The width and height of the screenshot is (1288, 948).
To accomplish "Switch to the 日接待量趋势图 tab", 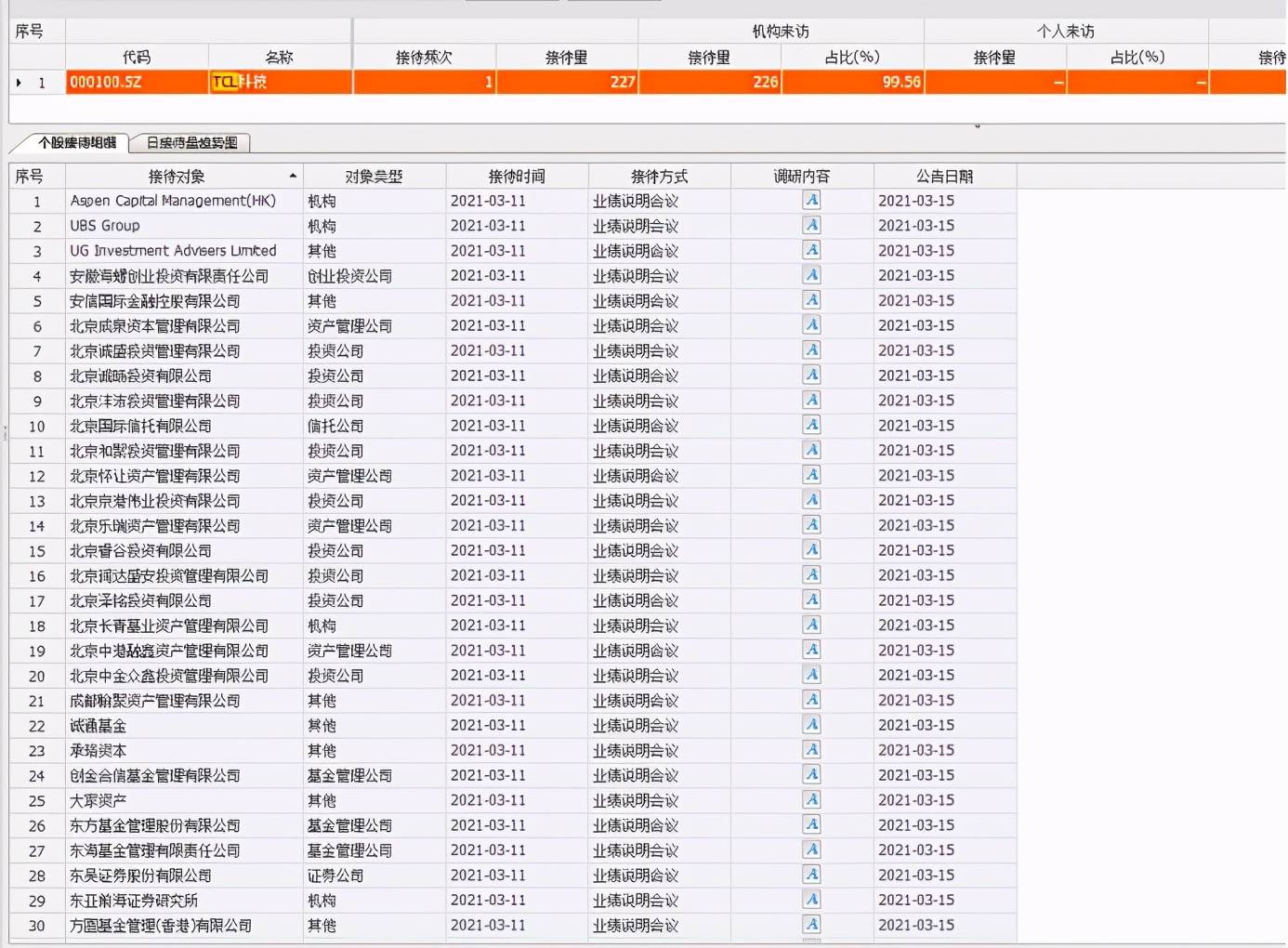I will tap(191, 142).
